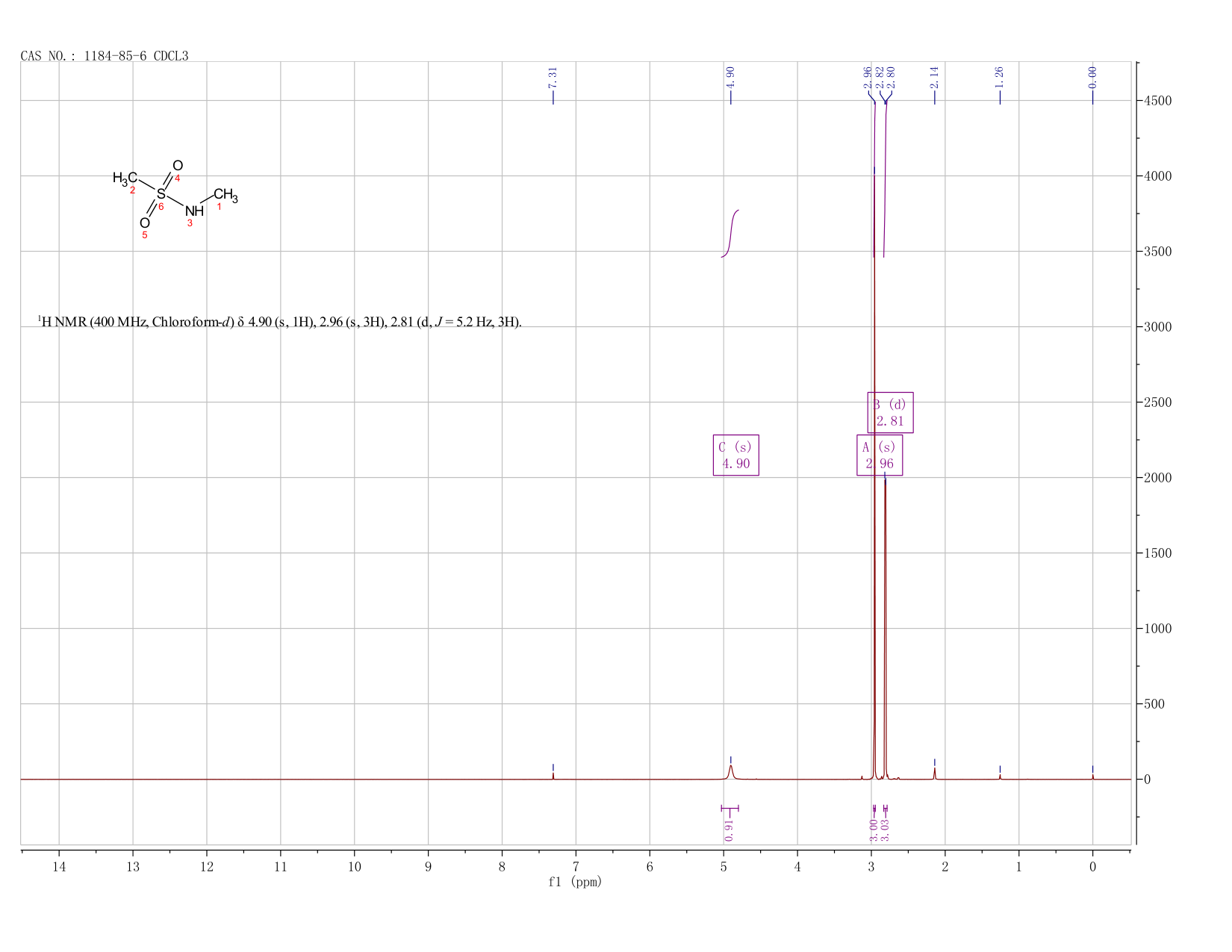Click the 1H NMR report text line
Screen dimensions: 1232x952
point(280,323)
